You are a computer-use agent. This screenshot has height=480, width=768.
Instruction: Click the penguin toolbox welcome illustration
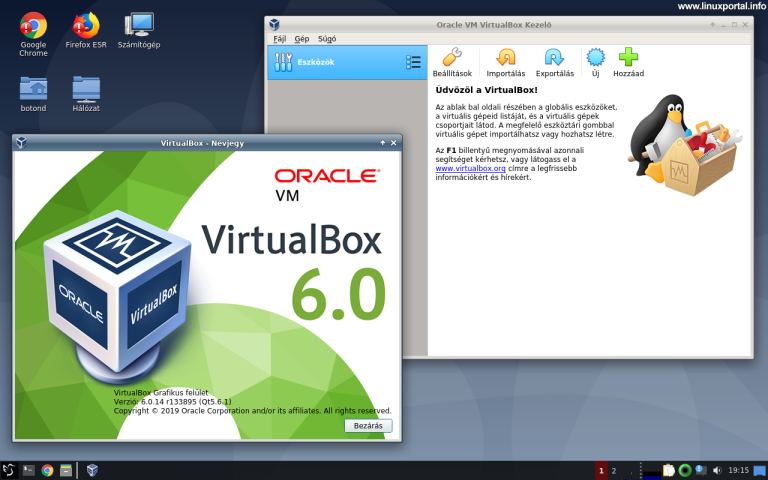(685, 145)
